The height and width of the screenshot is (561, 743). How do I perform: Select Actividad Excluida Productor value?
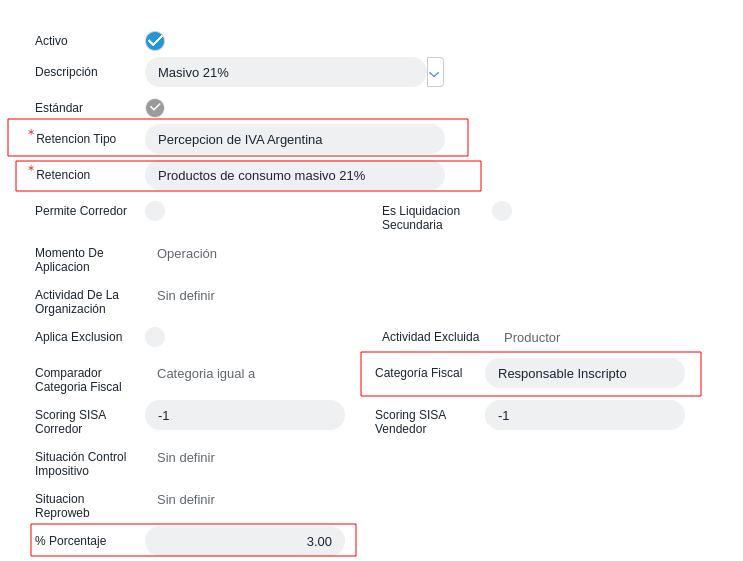pos(532,337)
